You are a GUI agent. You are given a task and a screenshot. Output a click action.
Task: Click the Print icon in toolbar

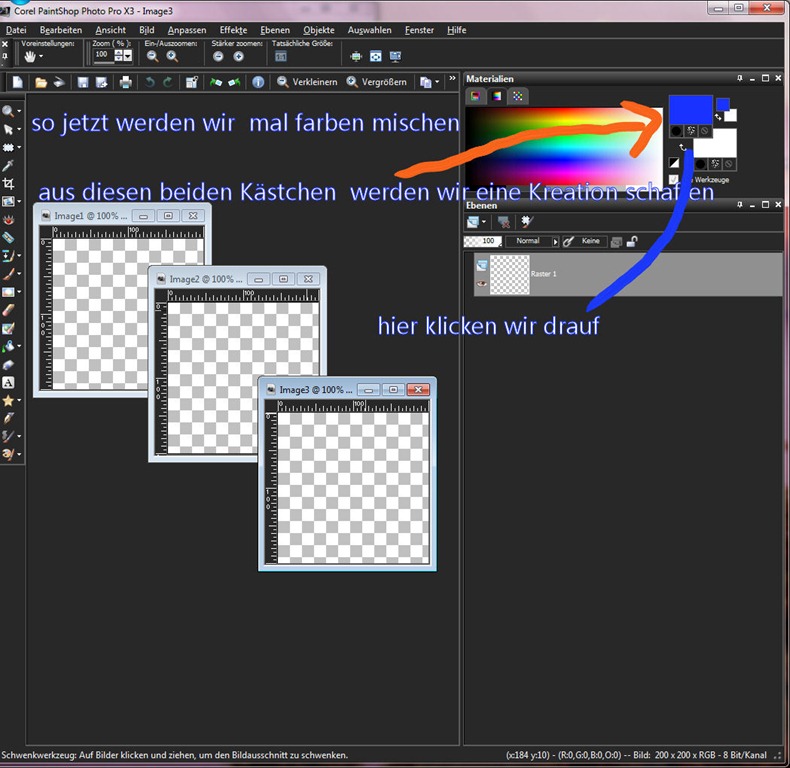coord(125,82)
